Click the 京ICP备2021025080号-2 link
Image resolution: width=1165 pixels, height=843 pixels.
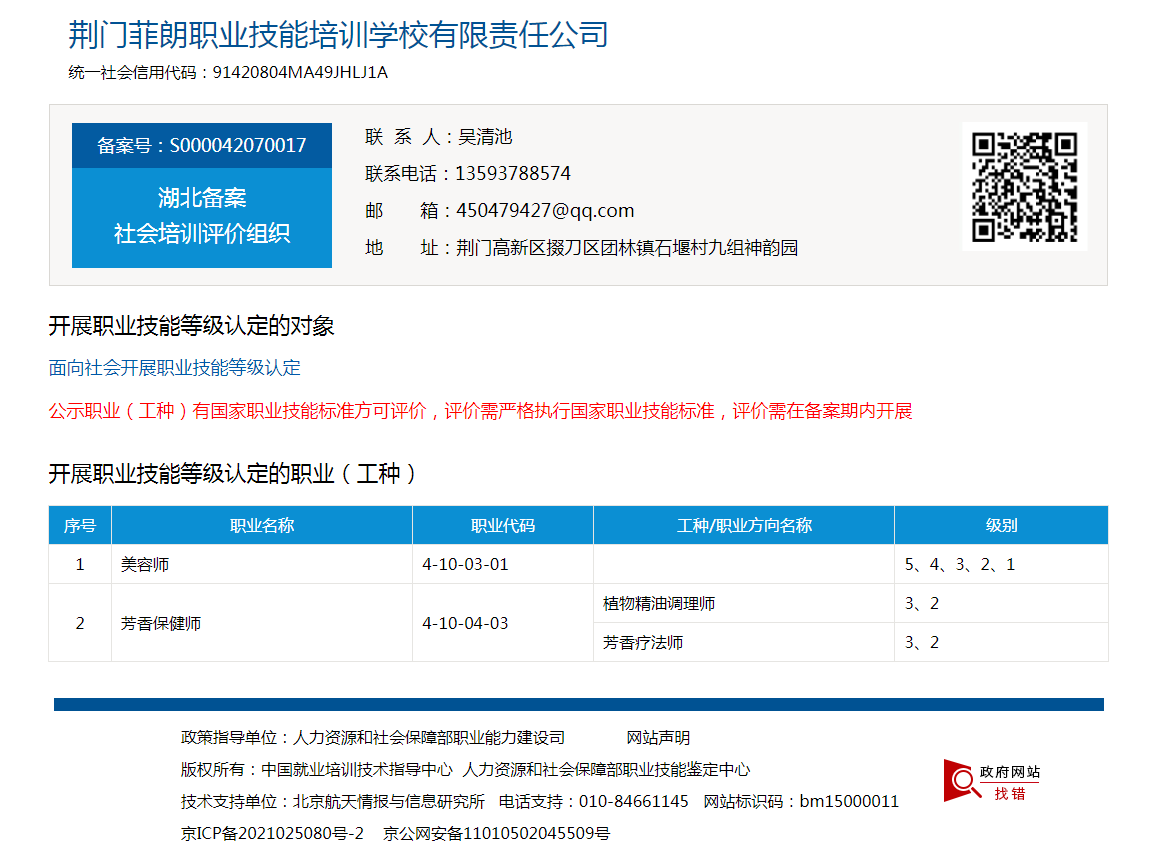[272, 833]
